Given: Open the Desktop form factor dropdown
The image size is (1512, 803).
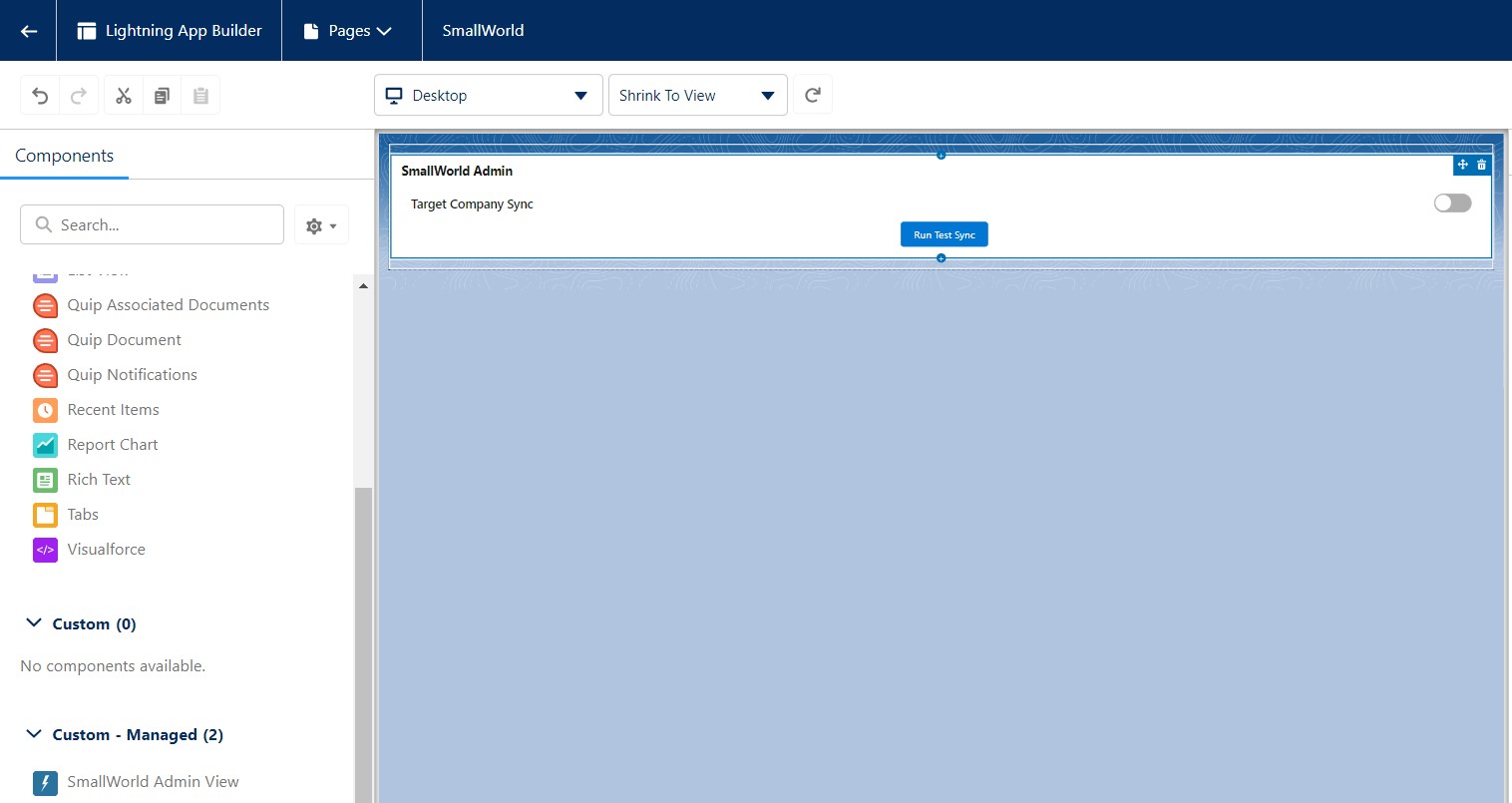Looking at the screenshot, I should point(488,95).
